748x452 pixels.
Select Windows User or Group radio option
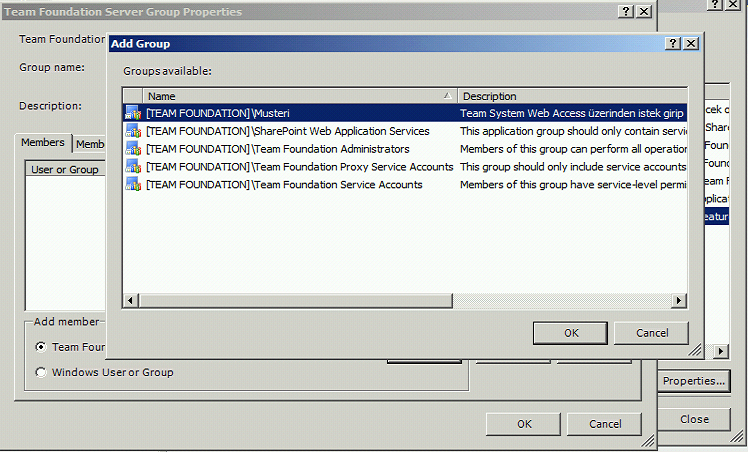pyautogui.click(x=41, y=372)
